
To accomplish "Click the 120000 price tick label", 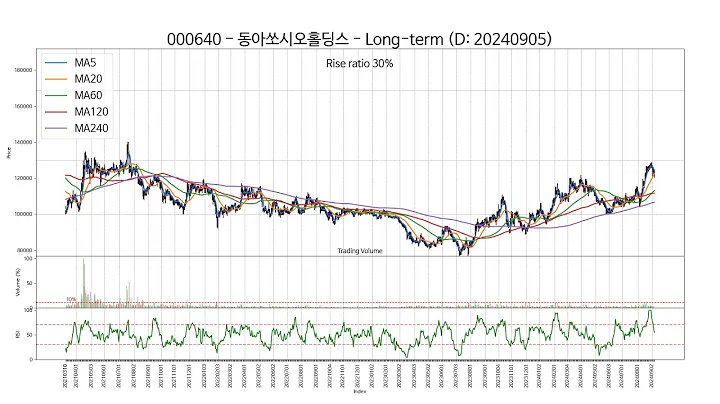I will [x=23, y=178].
